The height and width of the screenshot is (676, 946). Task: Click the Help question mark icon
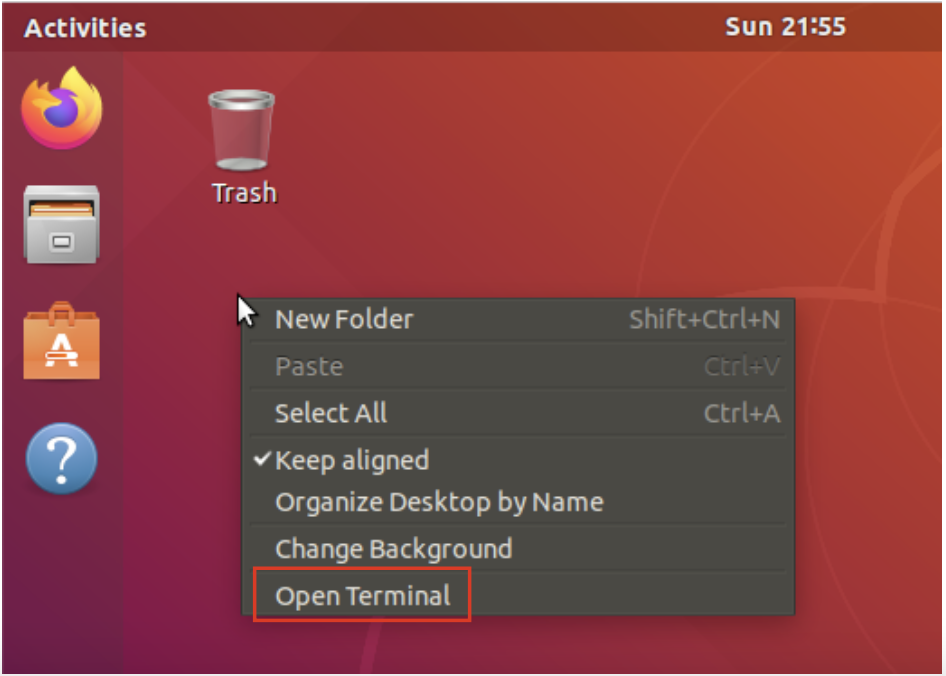pos(62,459)
